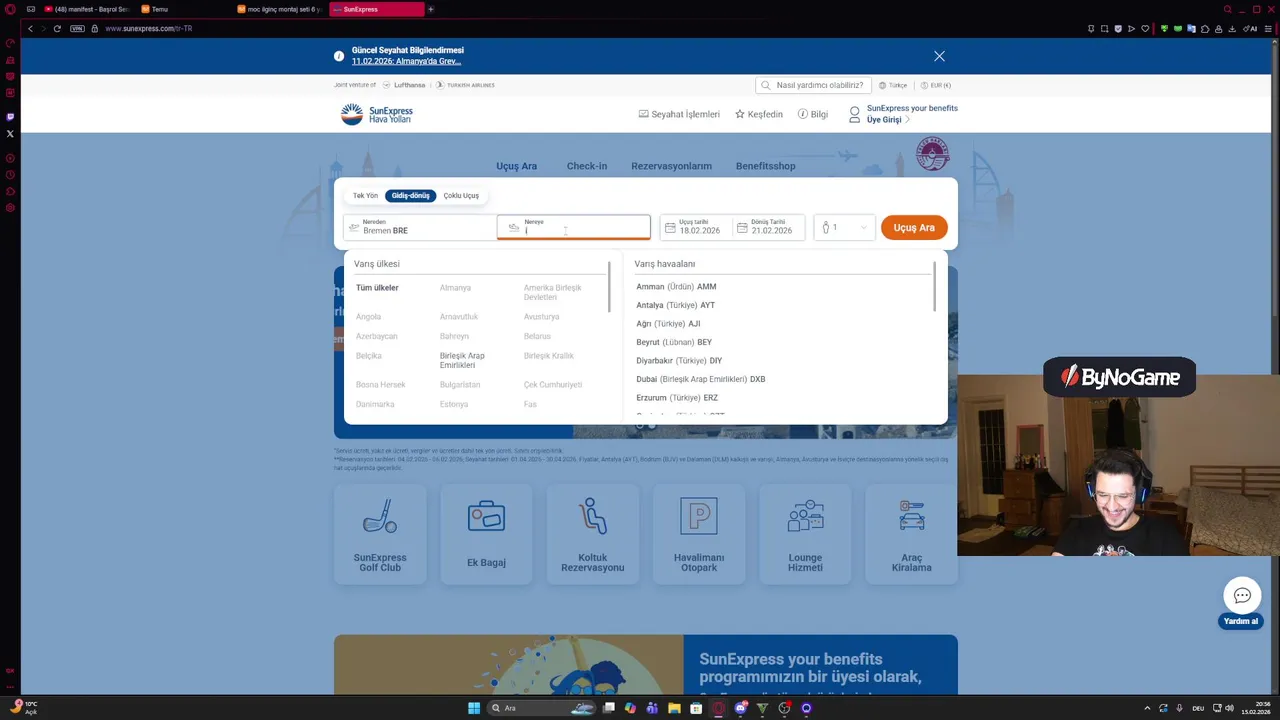Select Birleşik Arap Emirlikleri country

point(462,360)
